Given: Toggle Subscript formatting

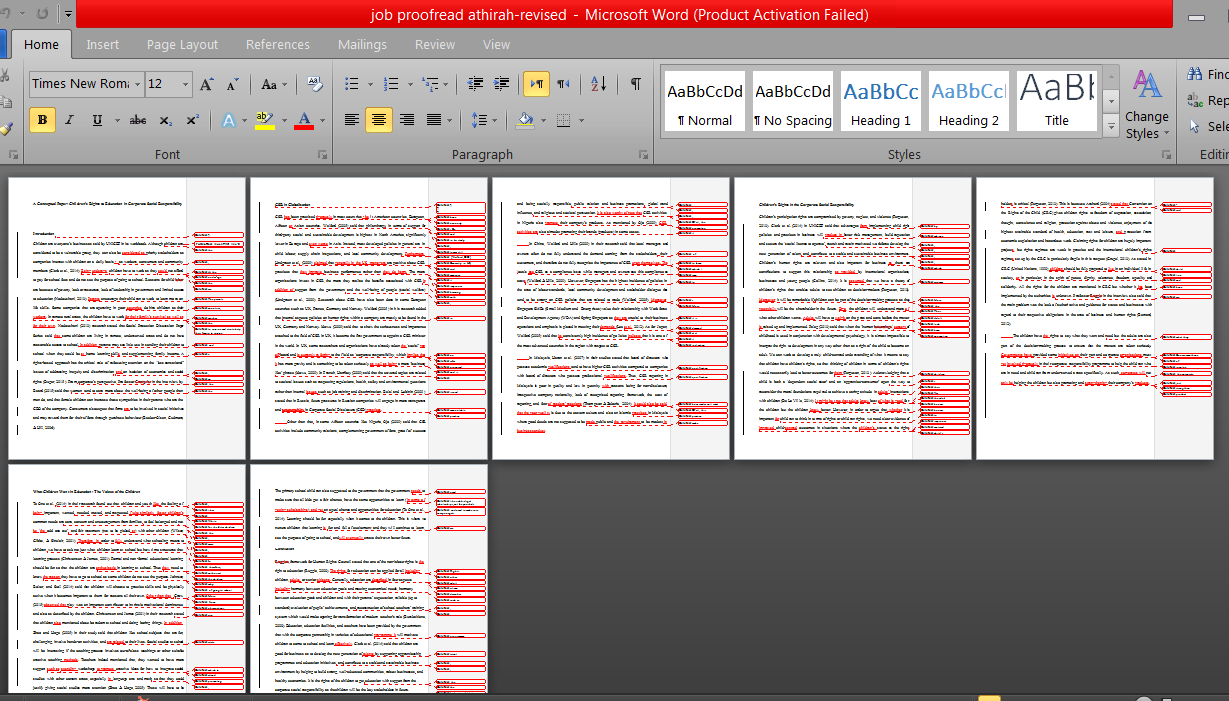Looking at the screenshot, I should pyautogui.click(x=167, y=120).
